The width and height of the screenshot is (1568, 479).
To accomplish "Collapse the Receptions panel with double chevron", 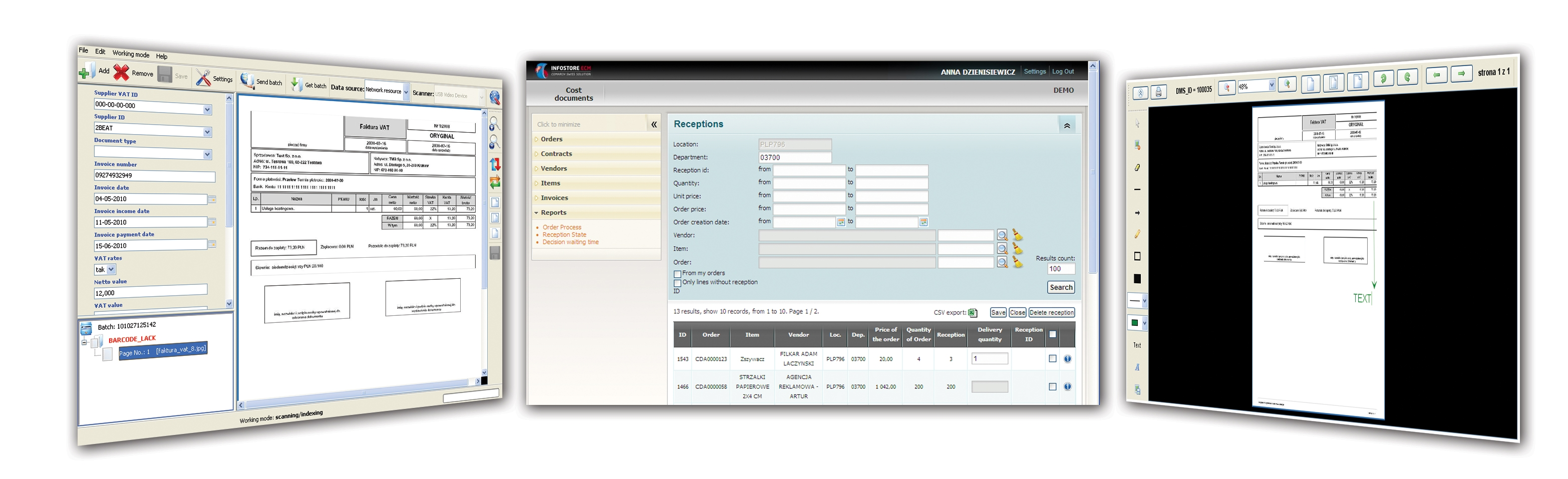I will [1066, 125].
